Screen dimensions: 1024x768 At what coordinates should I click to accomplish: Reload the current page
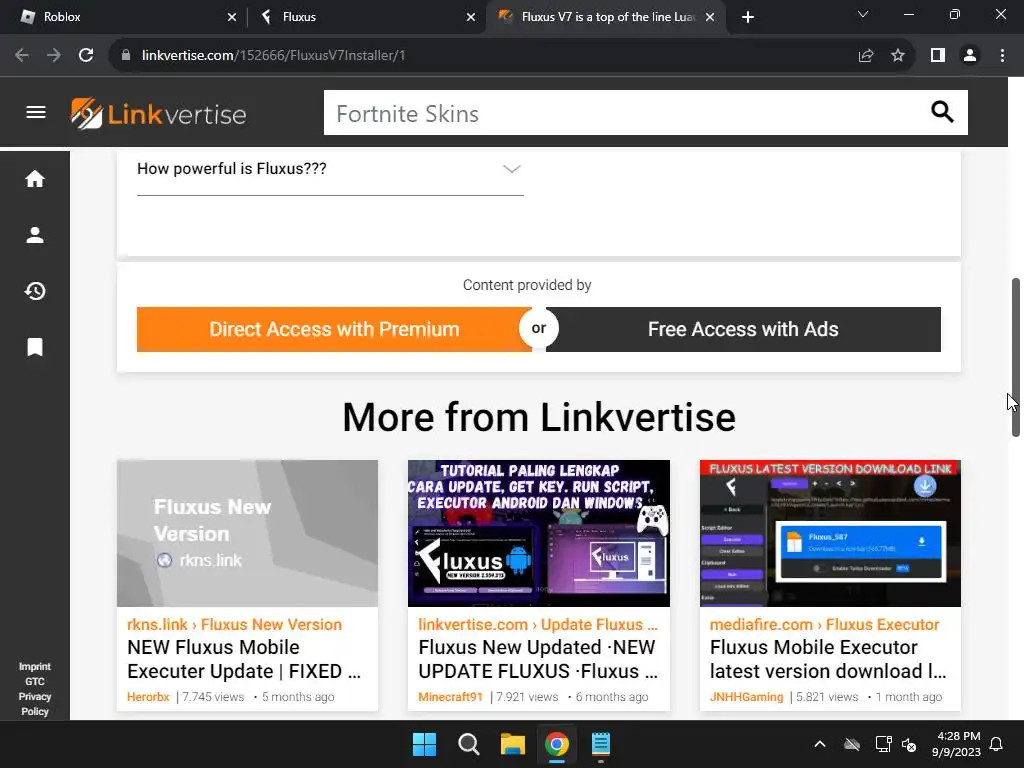pyautogui.click(x=86, y=56)
